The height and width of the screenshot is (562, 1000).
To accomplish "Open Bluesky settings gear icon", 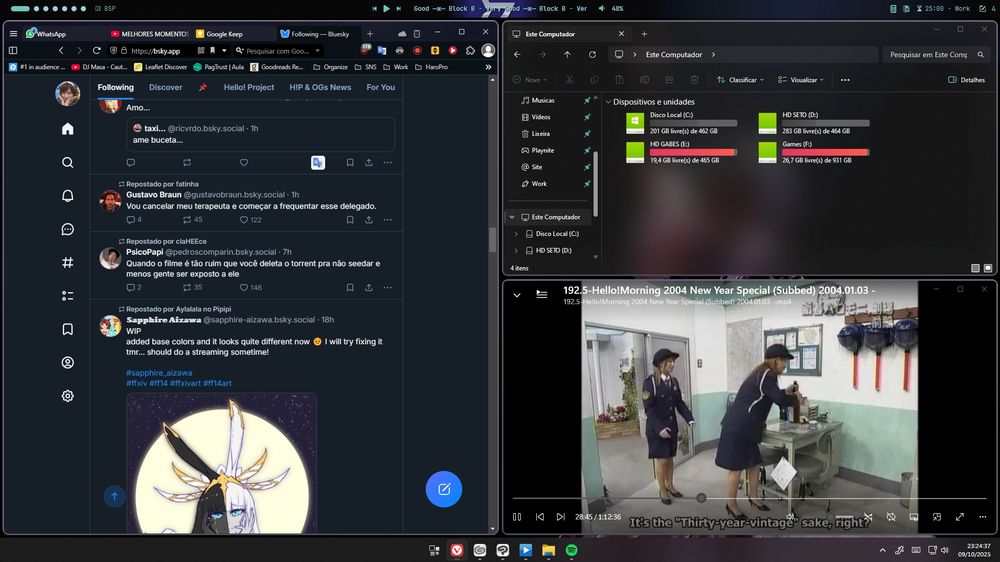I will (68, 396).
